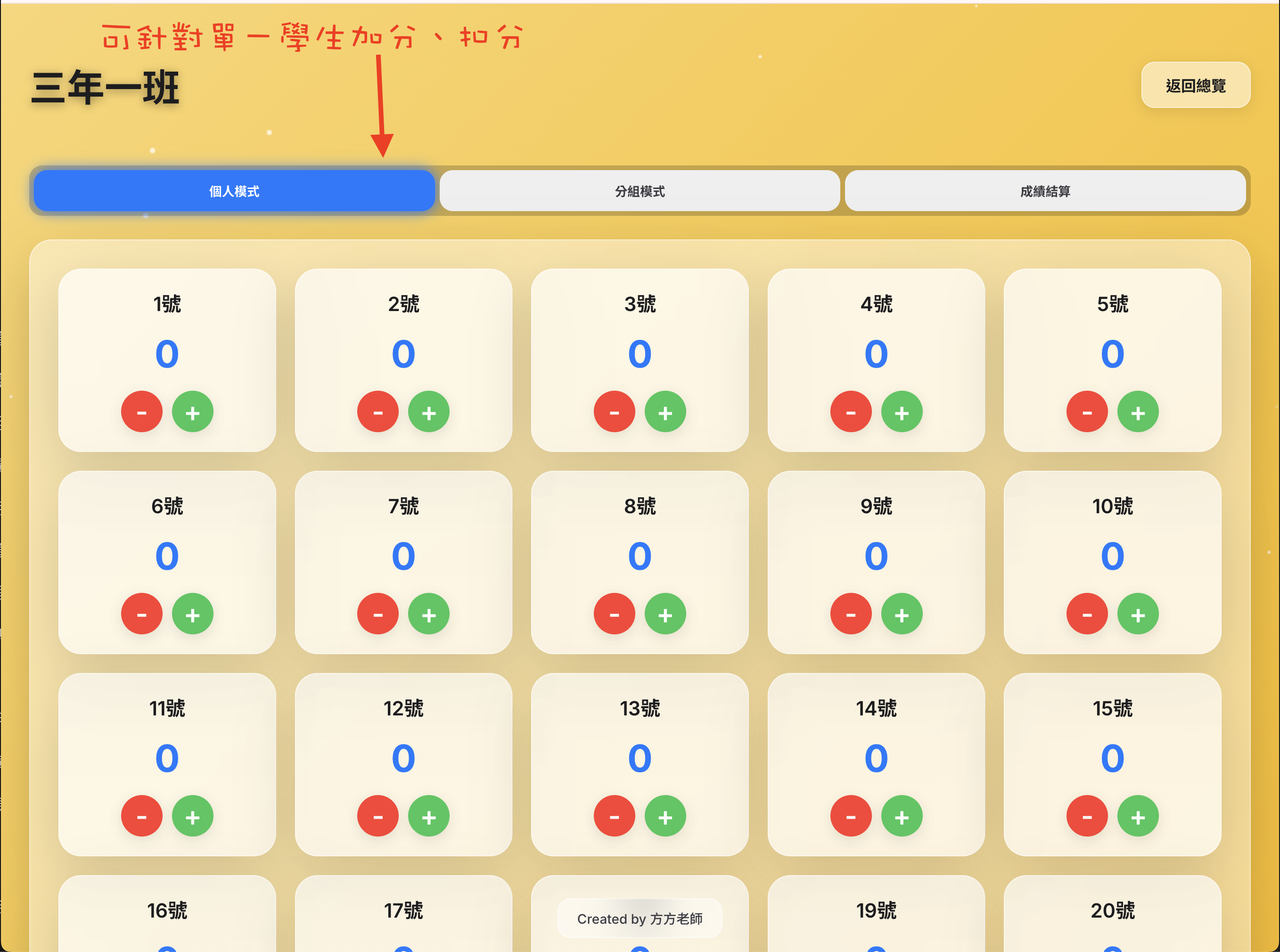Click the Created by 方方老師 label

[x=640, y=919]
